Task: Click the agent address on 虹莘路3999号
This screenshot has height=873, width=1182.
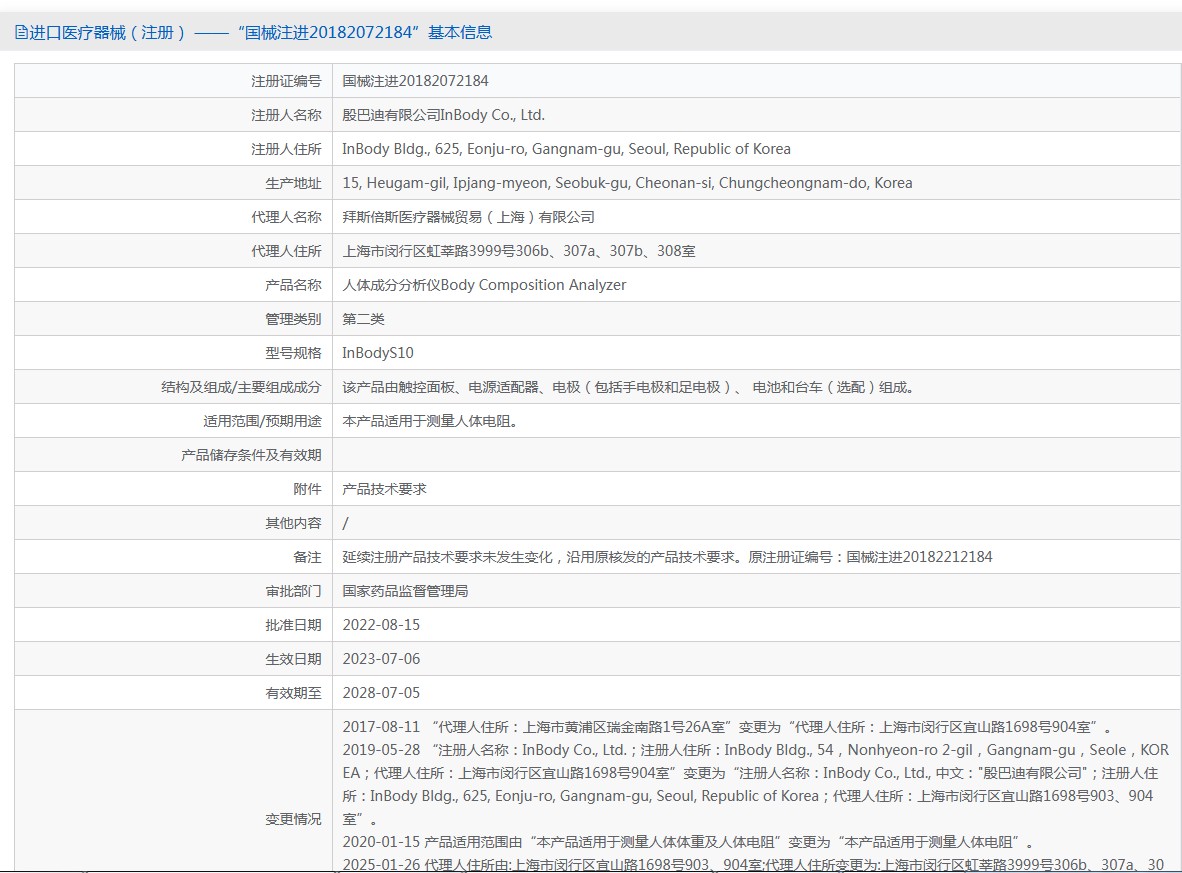Action: click(x=518, y=251)
